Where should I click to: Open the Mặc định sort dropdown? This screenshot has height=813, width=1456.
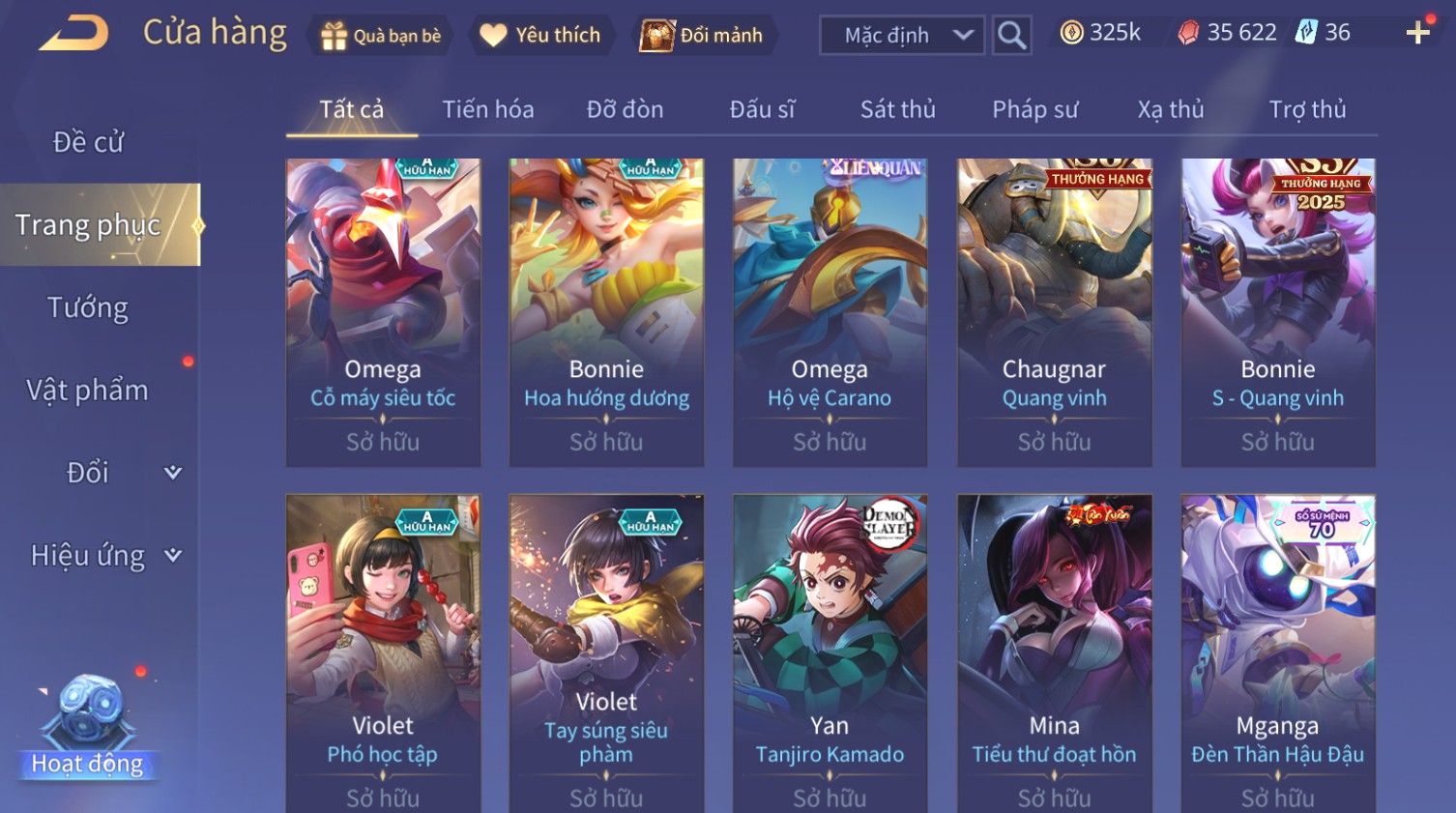coord(902,36)
